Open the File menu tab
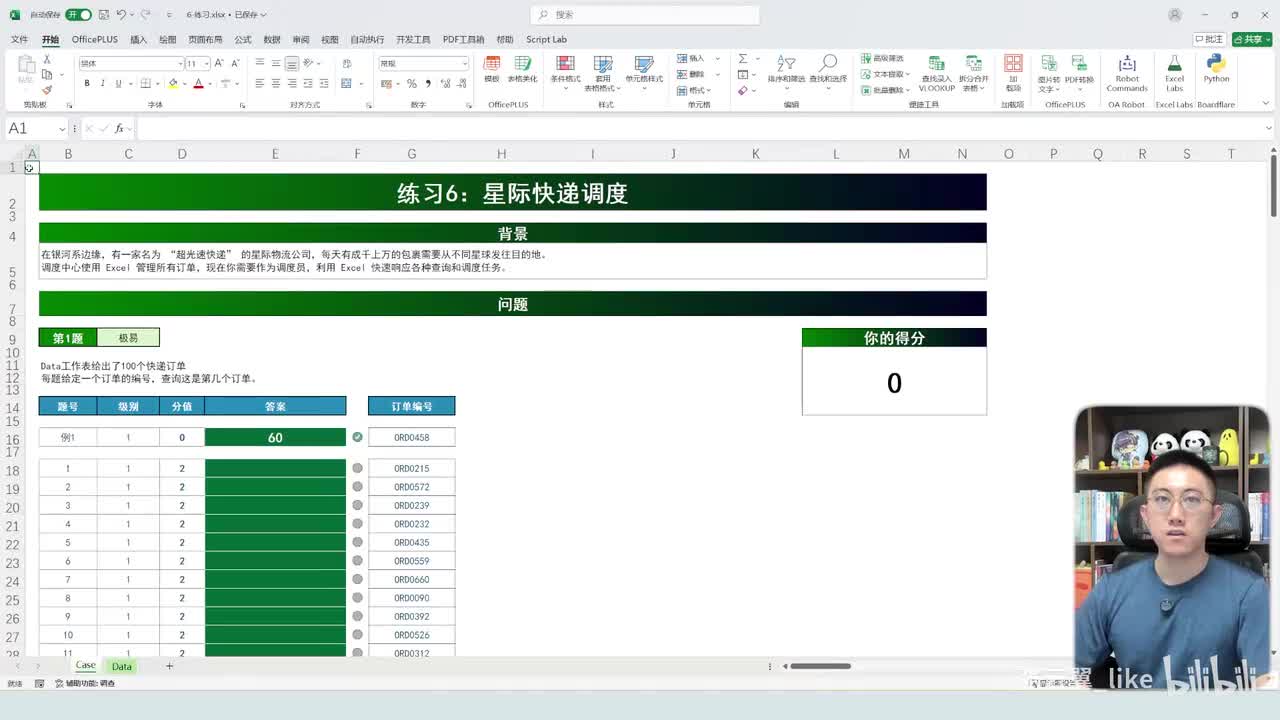The height and width of the screenshot is (720, 1280). (x=19, y=39)
